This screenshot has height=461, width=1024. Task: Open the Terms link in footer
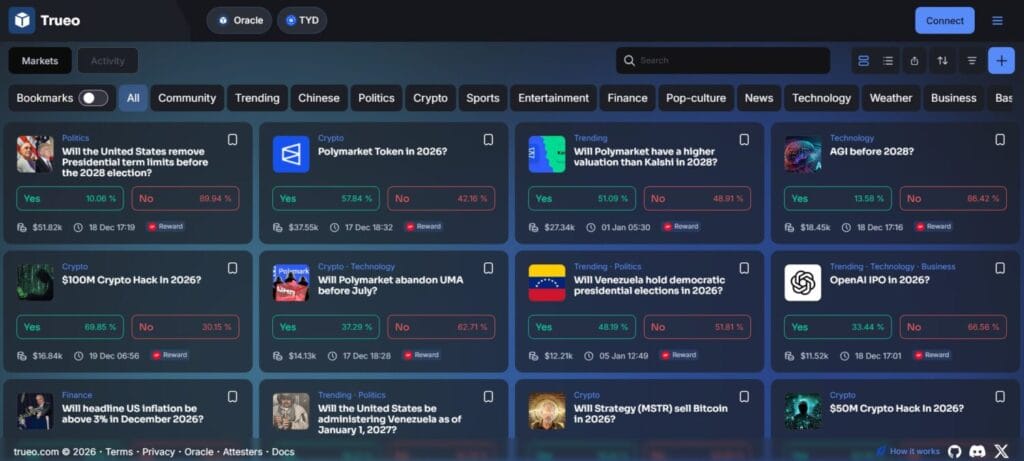click(x=119, y=452)
